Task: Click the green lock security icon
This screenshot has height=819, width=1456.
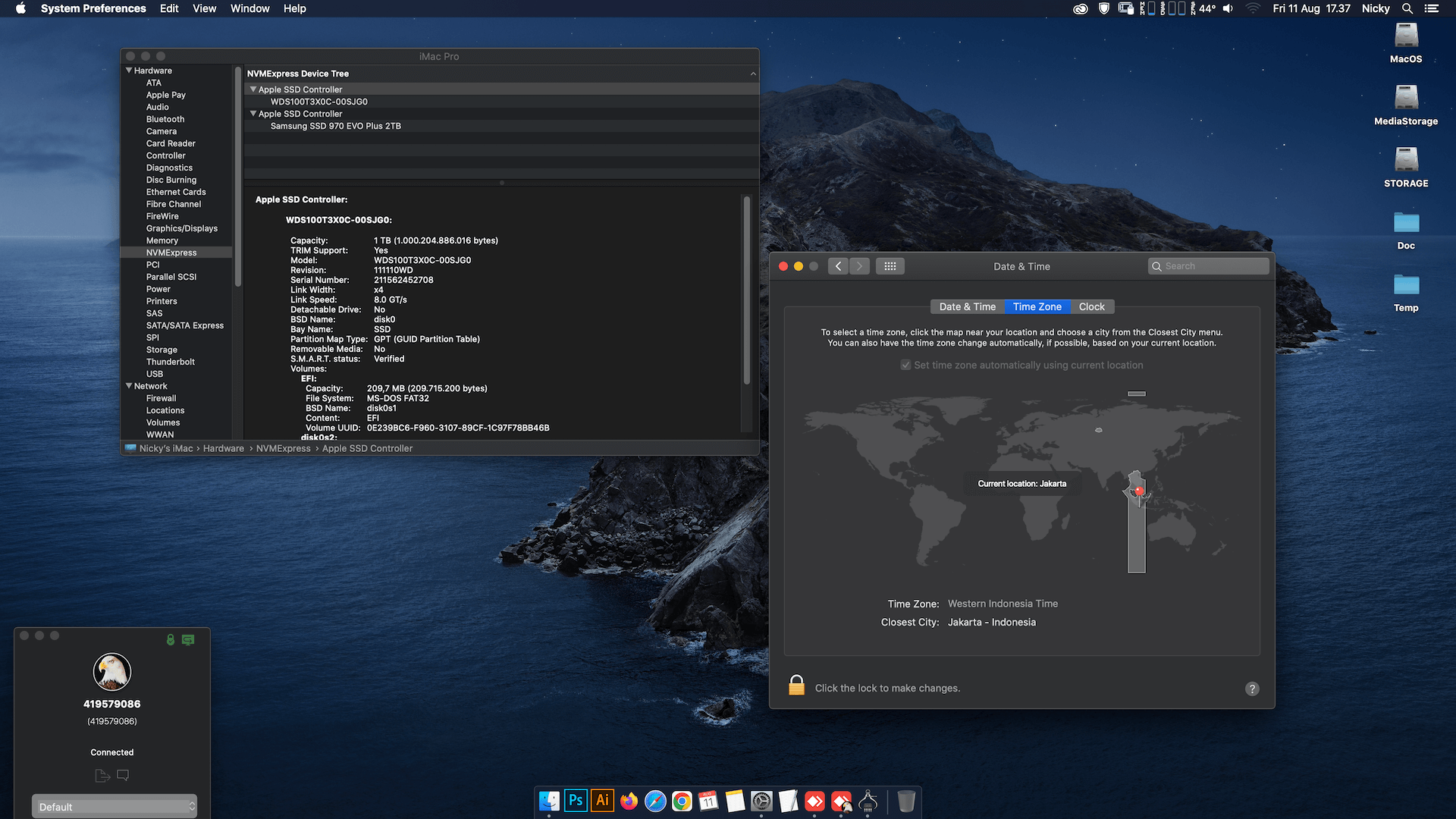Action: point(171,640)
